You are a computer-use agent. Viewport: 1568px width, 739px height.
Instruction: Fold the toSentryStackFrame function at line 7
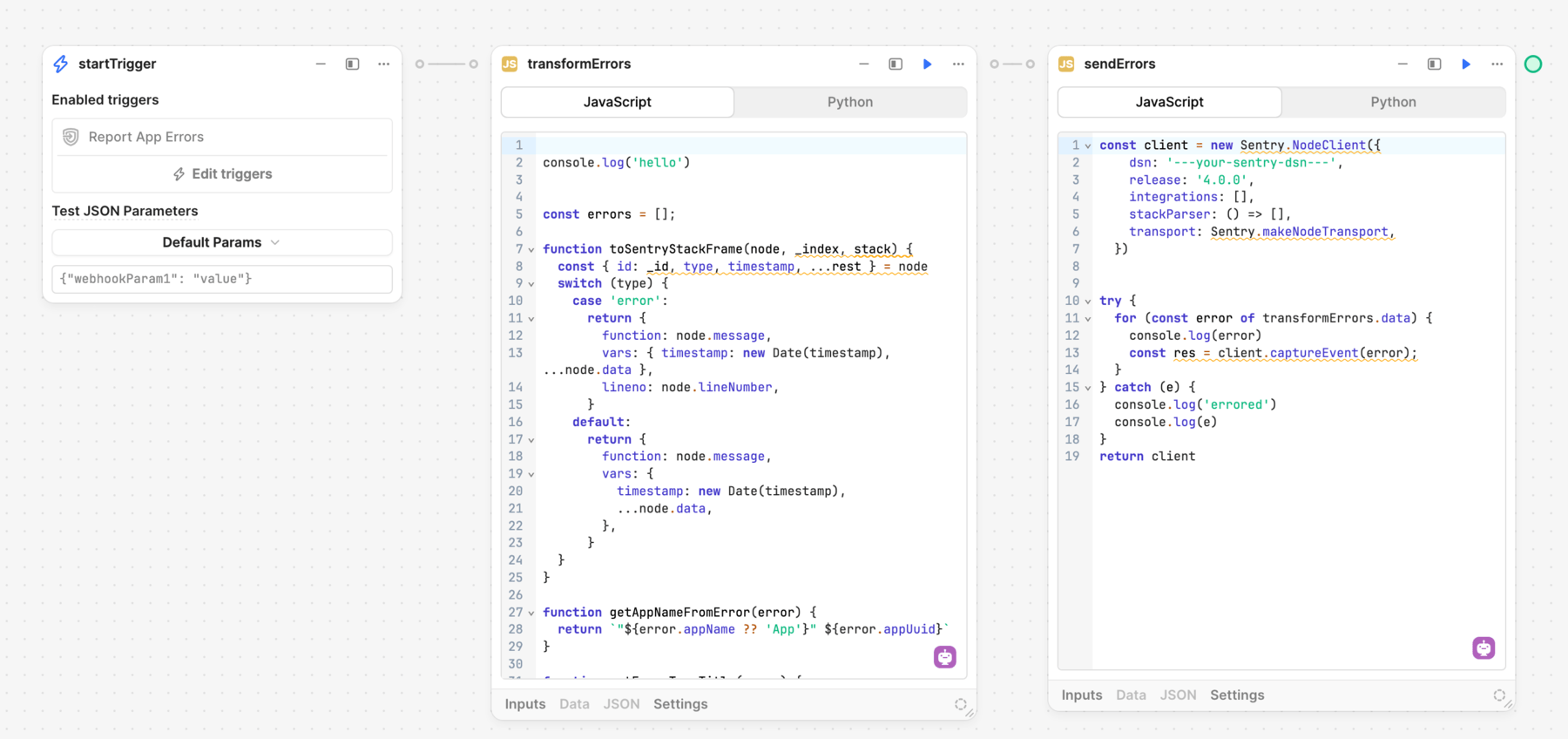(531, 250)
